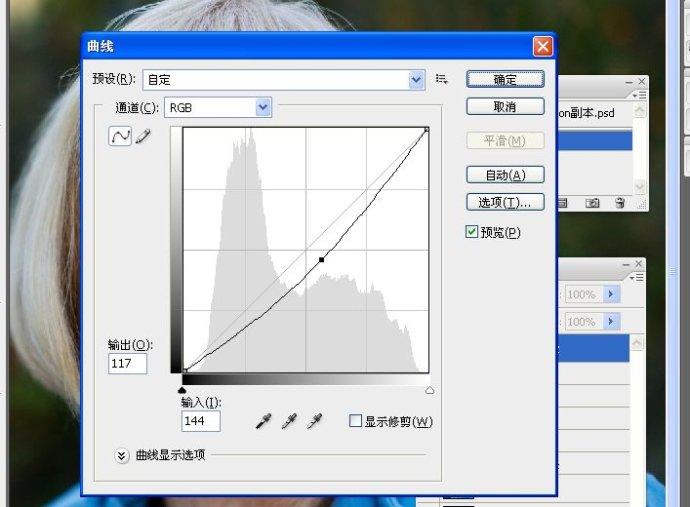
Task: Close the upper background panel
Action: point(642,81)
